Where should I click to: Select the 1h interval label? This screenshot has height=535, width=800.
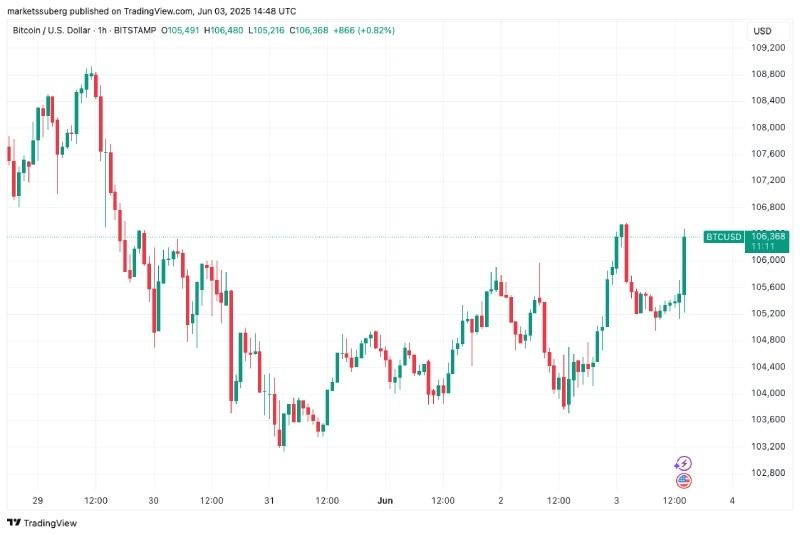[103, 31]
